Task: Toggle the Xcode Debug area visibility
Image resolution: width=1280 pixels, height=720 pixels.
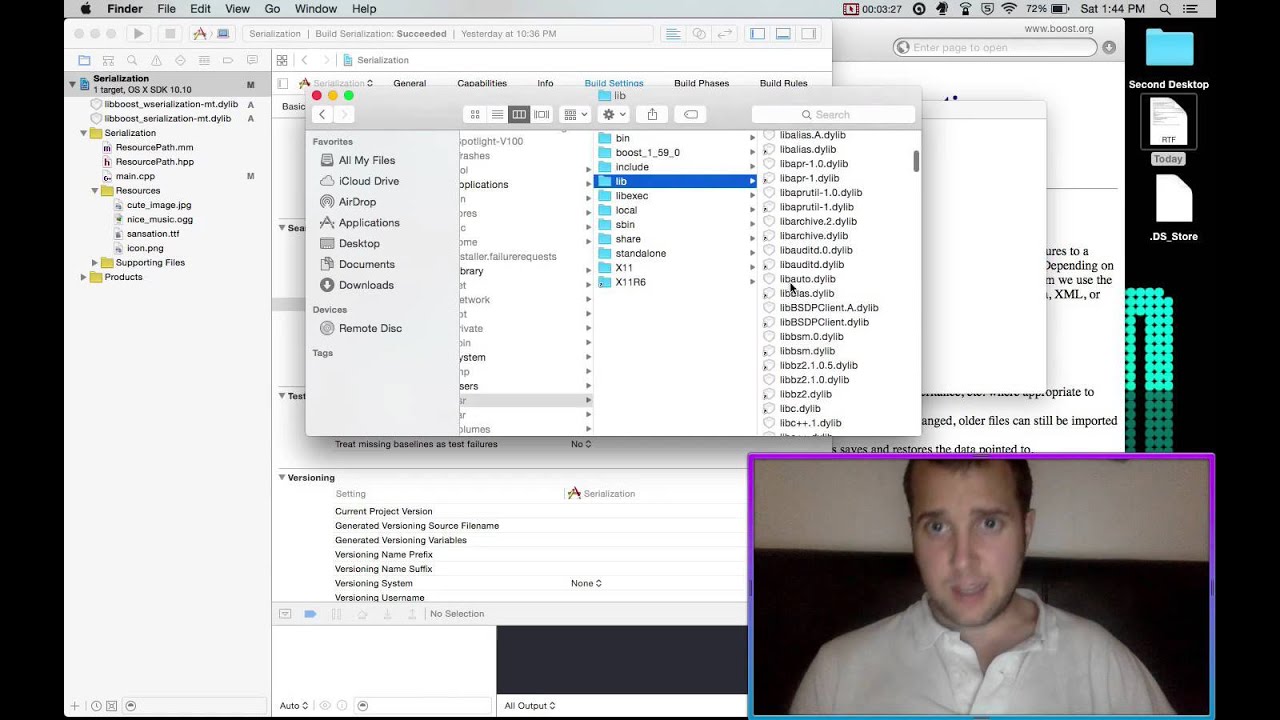Action: coord(783,33)
